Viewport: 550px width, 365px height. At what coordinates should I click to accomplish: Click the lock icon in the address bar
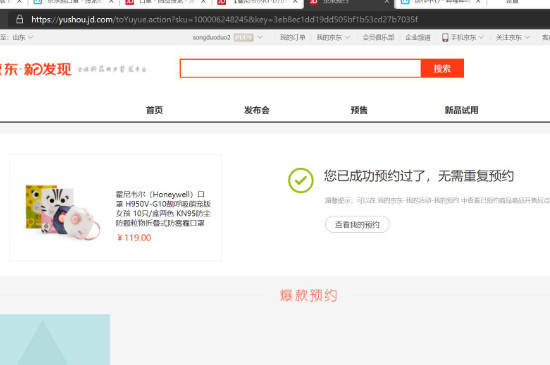point(20,19)
